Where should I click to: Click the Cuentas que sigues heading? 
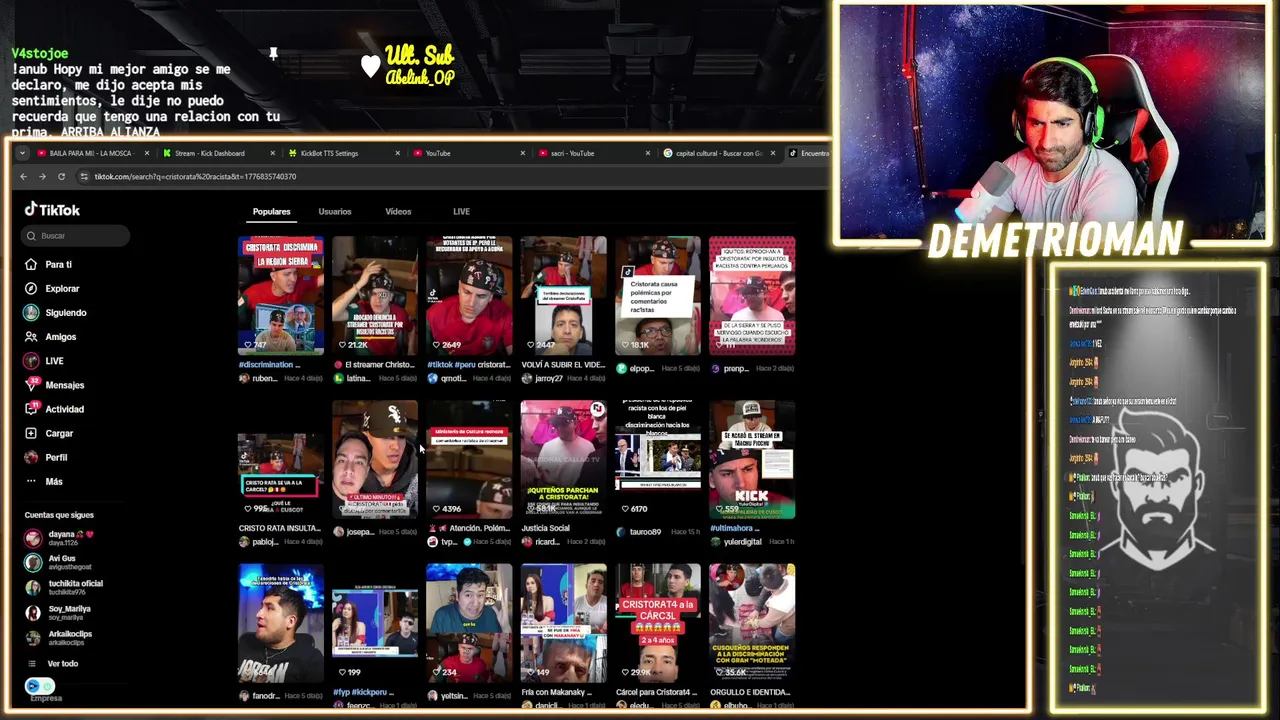[59, 515]
